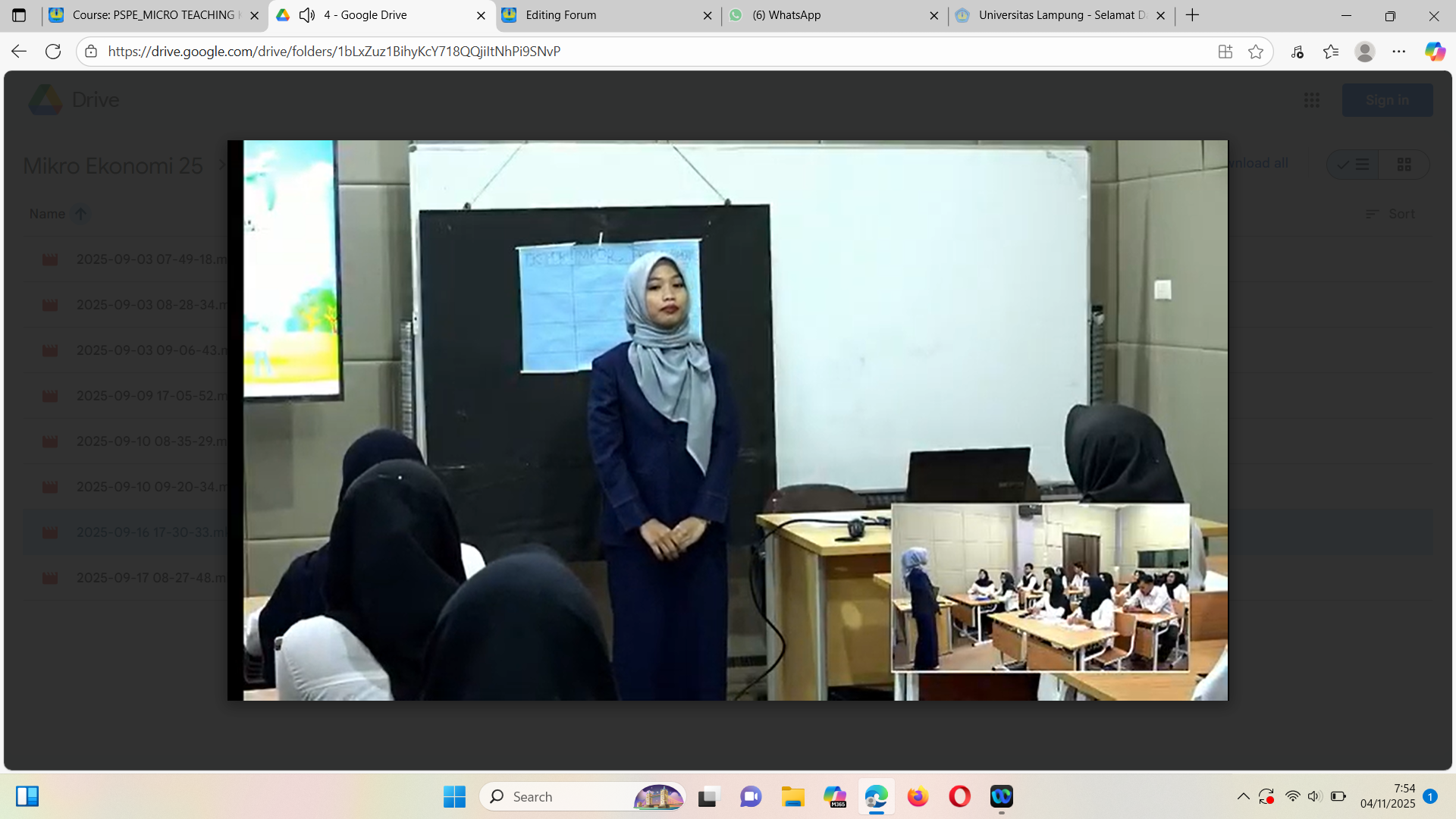Click the Sign in button
This screenshot has height=819, width=1456.
[1387, 100]
